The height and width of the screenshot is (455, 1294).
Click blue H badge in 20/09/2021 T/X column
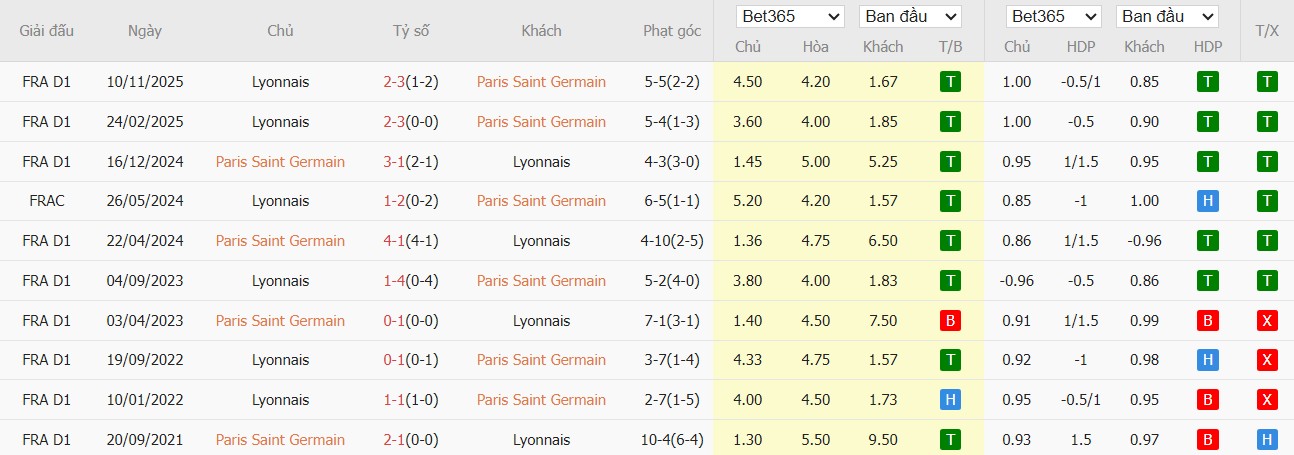click(x=1267, y=440)
